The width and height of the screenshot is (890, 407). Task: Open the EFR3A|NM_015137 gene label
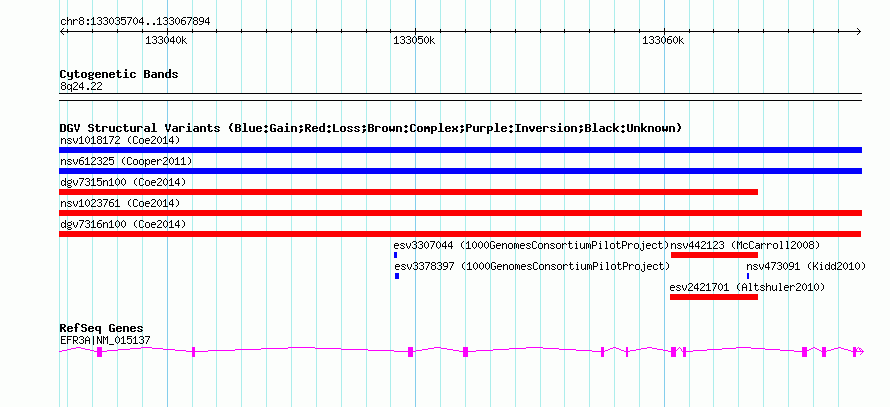click(x=105, y=341)
